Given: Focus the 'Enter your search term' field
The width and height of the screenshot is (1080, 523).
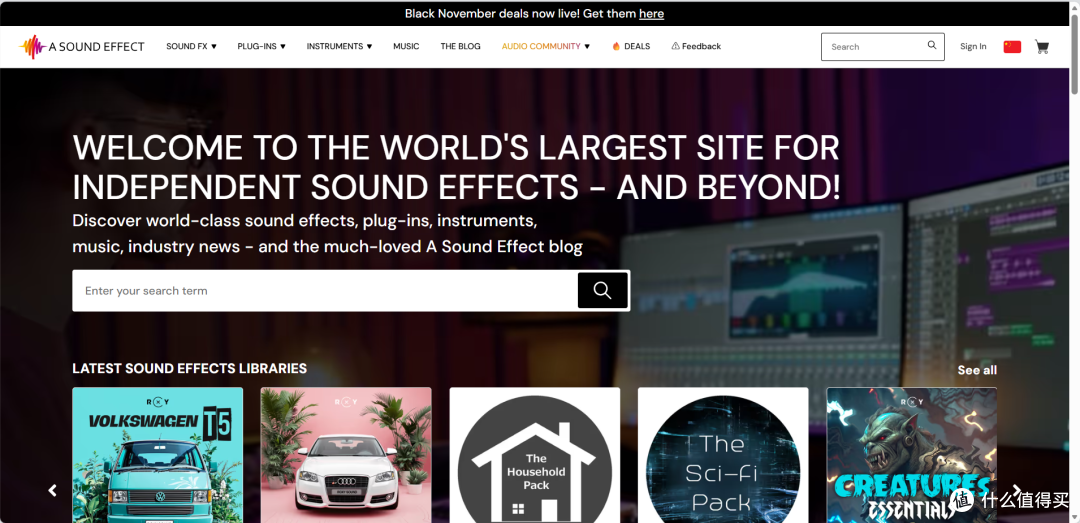Looking at the screenshot, I should coord(325,290).
